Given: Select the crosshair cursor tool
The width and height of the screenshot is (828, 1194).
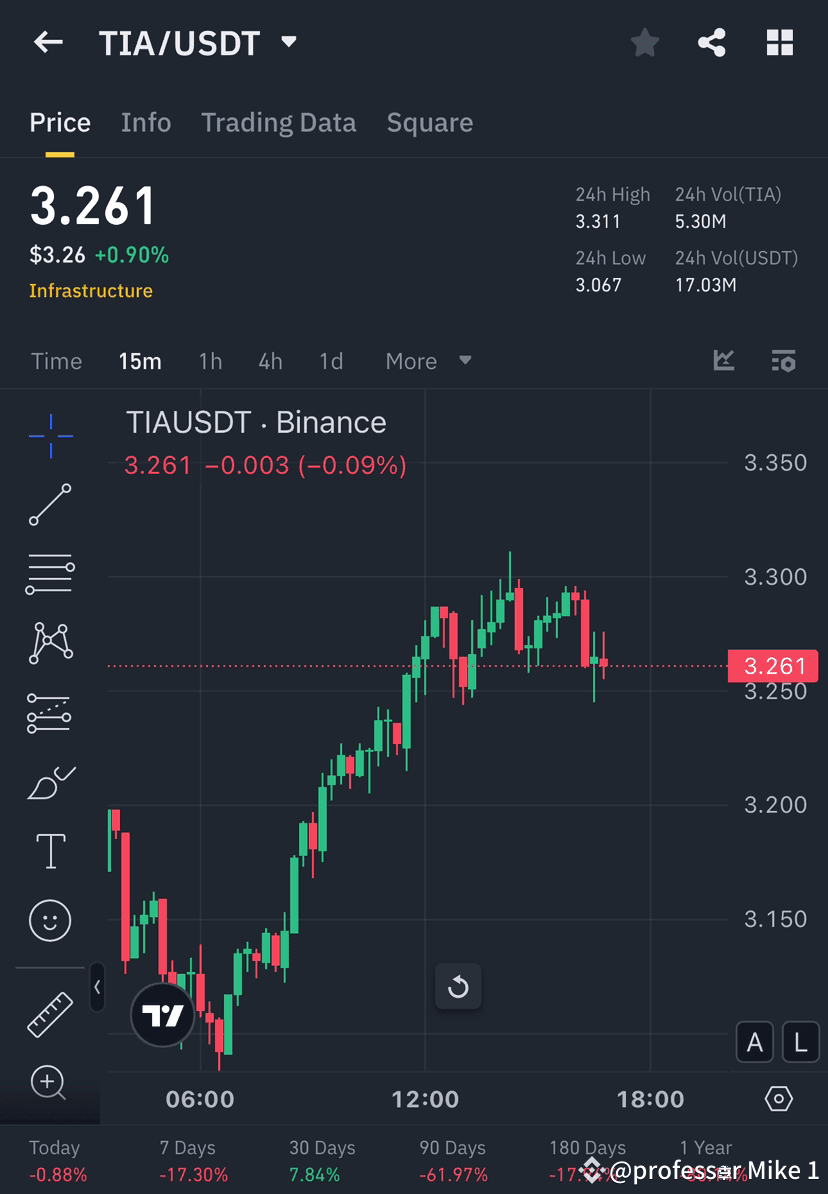Looking at the screenshot, I should coord(50,435).
